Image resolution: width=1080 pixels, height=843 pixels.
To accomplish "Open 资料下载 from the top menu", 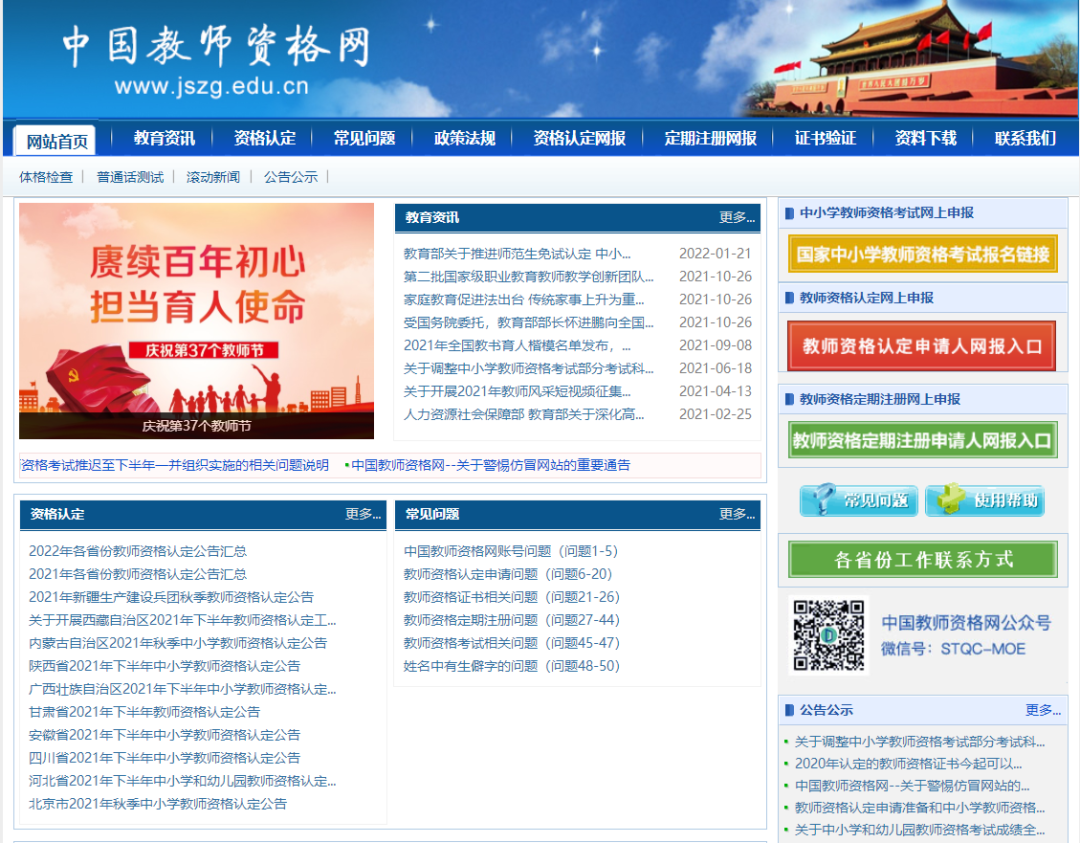I will click(x=925, y=138).
